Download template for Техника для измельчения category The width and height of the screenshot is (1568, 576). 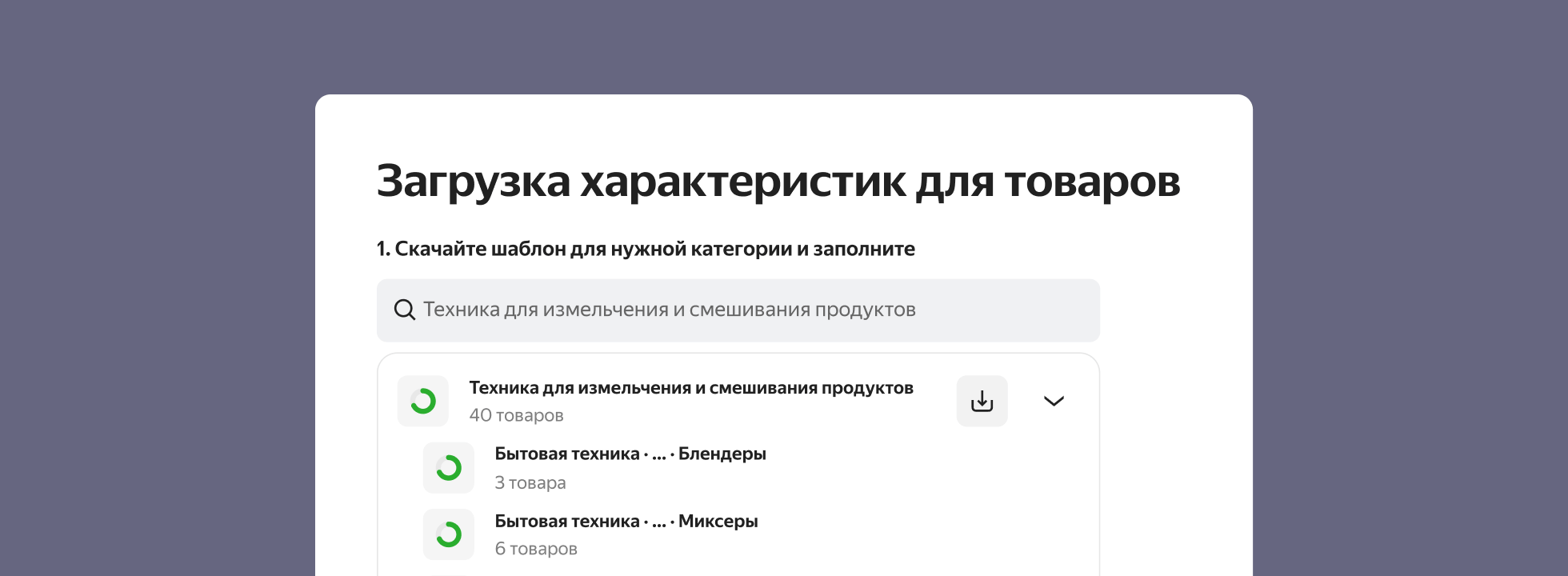pos(982,401)
